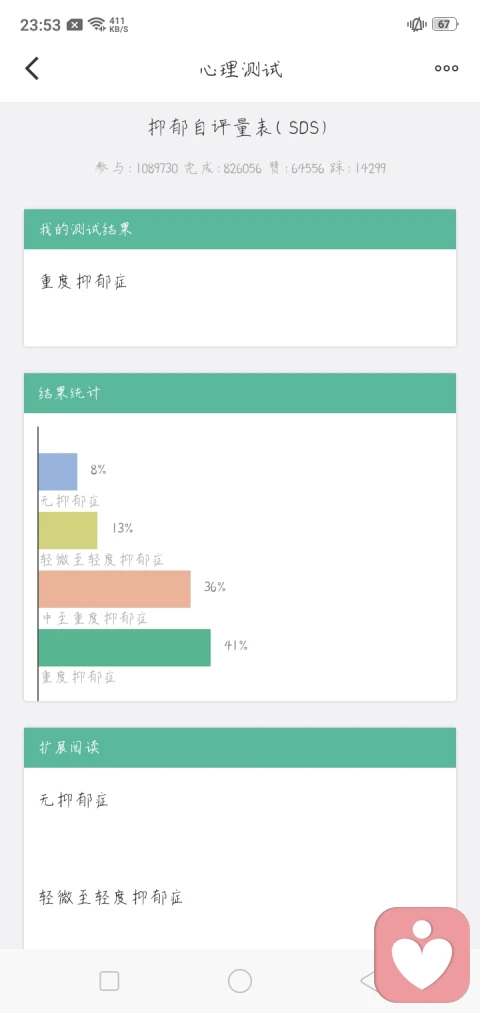Tap the 结果统计 section header
The image size is (480, 1013).
[240, 393]
